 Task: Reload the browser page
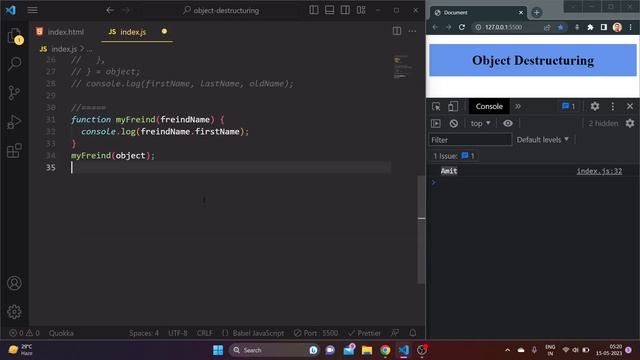tap(462, 27)
